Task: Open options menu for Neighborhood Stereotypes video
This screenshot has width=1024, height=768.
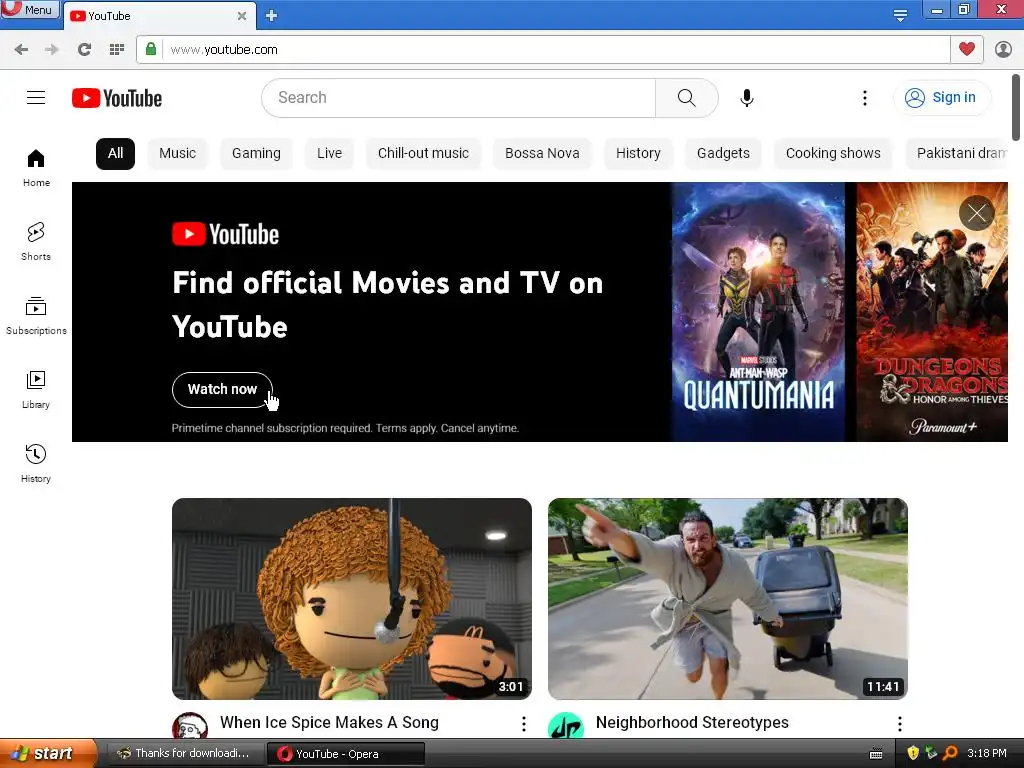Action: [900, 724]
